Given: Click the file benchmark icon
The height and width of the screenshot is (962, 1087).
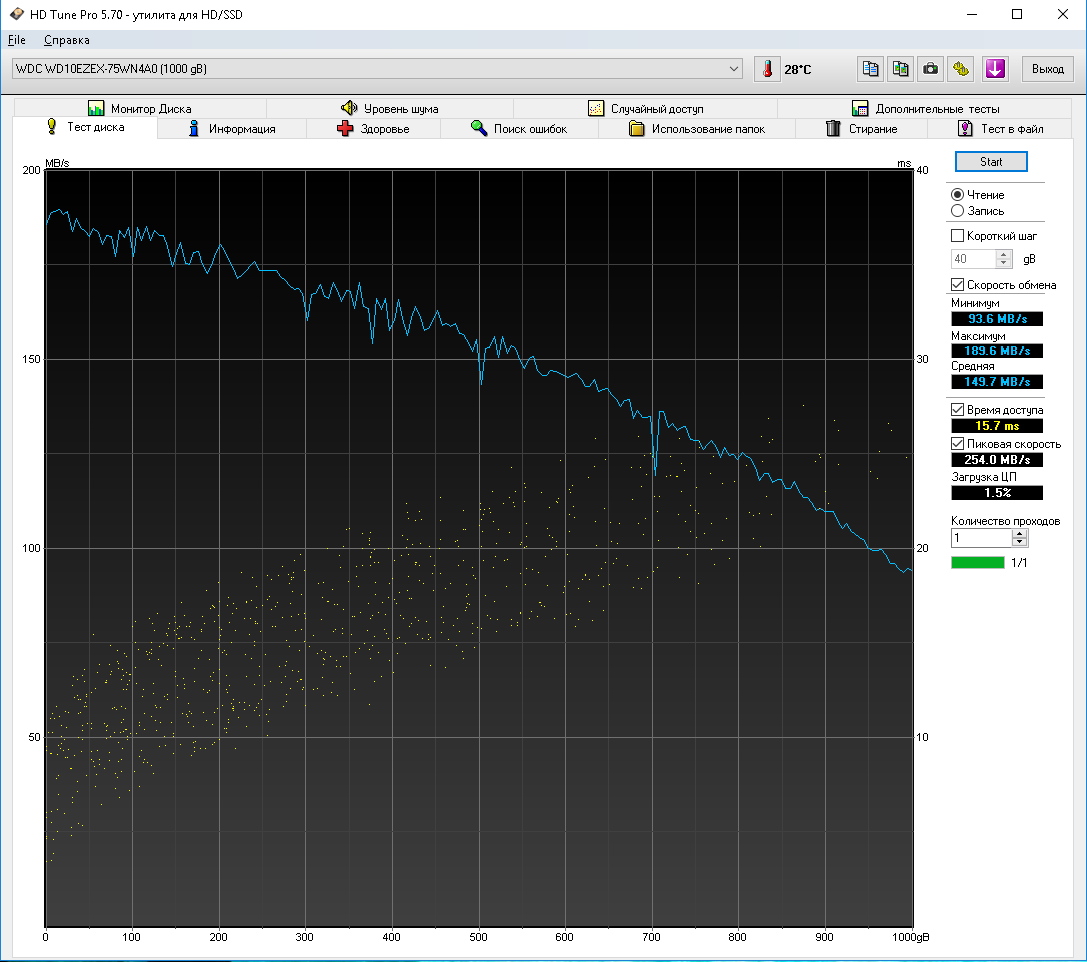Looking at the screenshot, I should click(x=965, y=128).
